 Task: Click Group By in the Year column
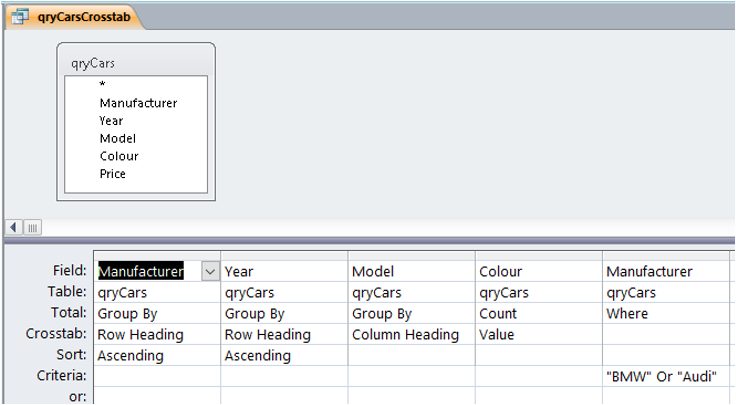click(284, 313)
